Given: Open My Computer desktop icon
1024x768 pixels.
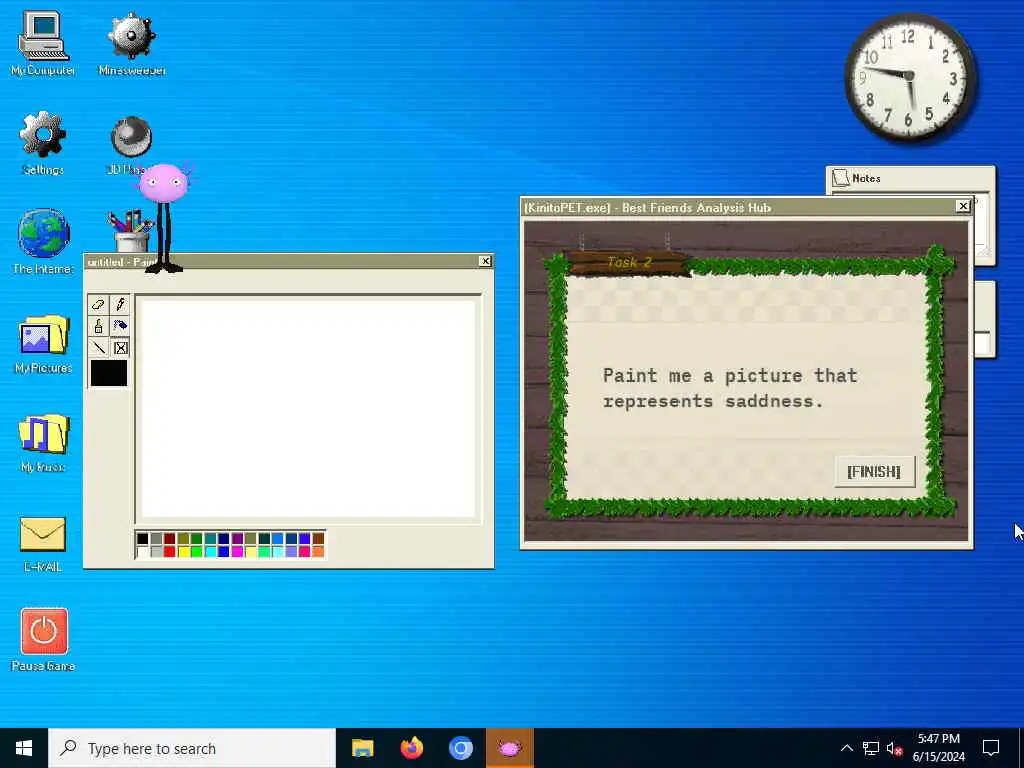Looking at the screenshot, I should 43,43.
